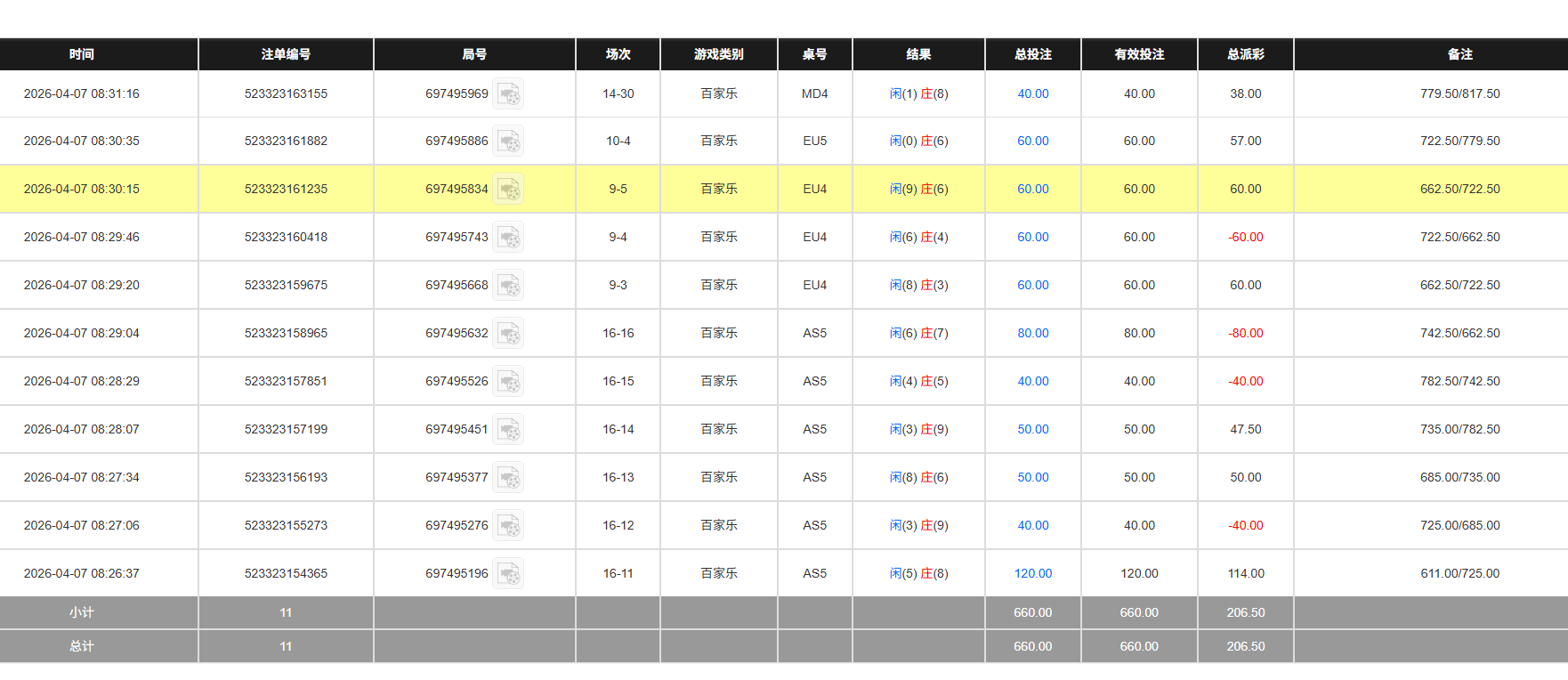Select bet number 523323163155

click(x=286, y=93)
